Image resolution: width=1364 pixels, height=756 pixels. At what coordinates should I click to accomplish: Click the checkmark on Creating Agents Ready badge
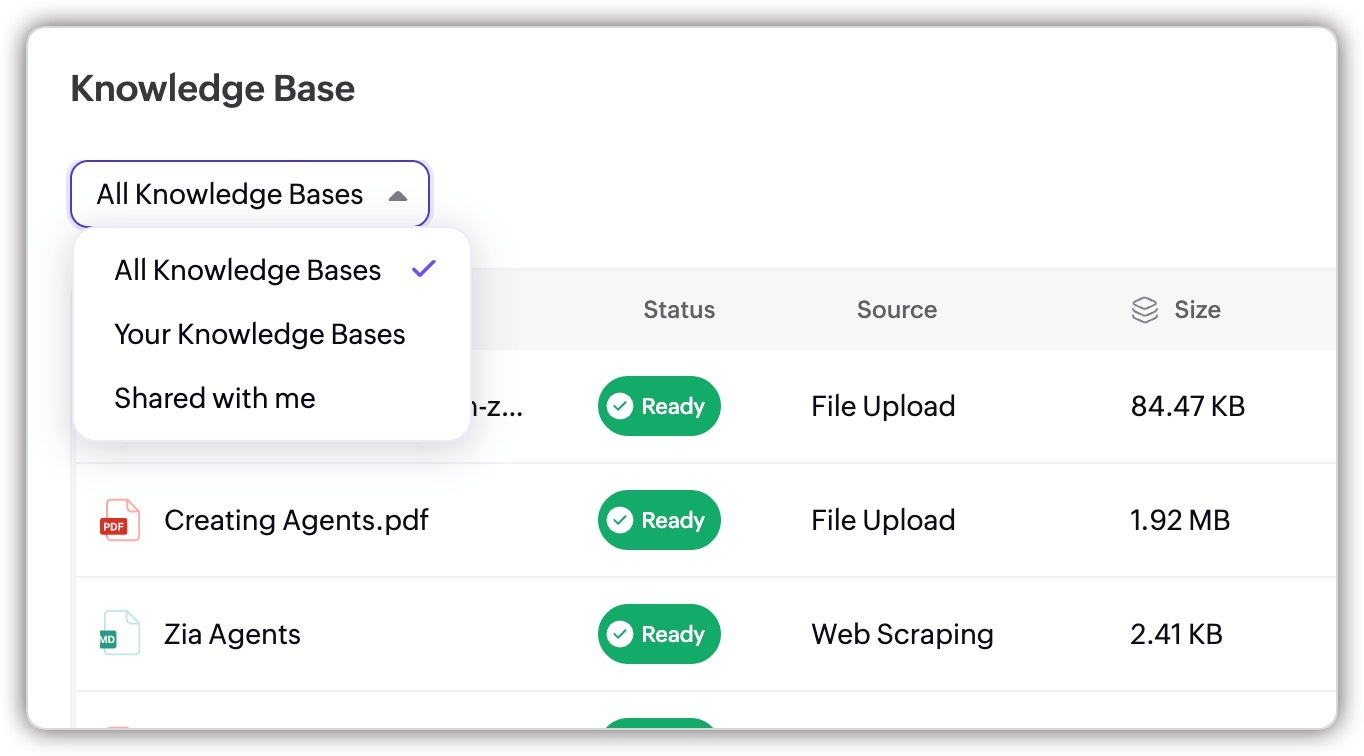[620, 521]
